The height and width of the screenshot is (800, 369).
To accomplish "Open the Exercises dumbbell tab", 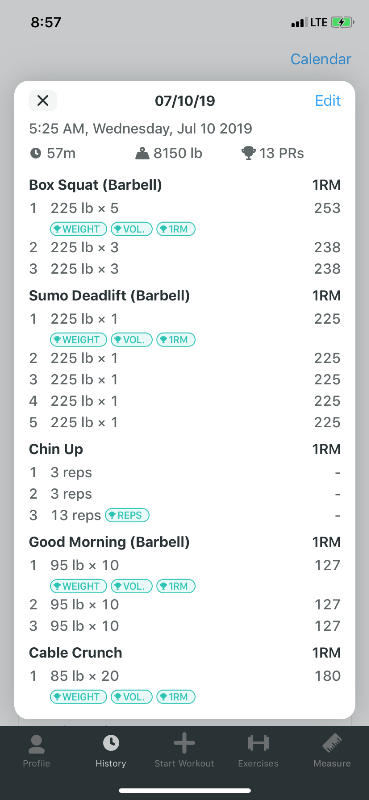I will pos(258,743).
